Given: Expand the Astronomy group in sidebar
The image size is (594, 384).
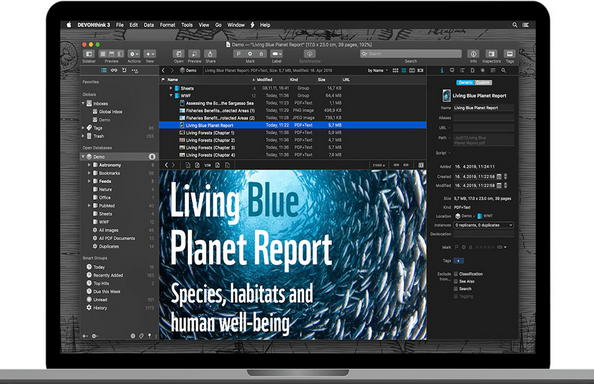Looking at the screenshot, I should [89, 165].
